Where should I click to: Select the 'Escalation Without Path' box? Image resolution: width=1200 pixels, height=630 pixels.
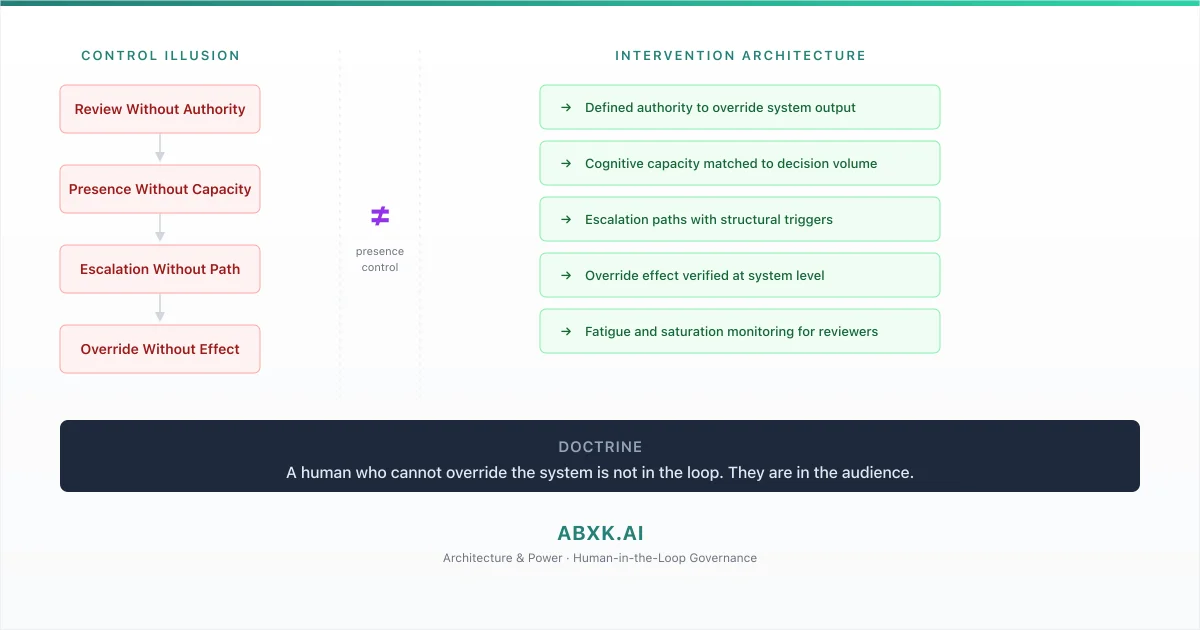pos(160,269)
